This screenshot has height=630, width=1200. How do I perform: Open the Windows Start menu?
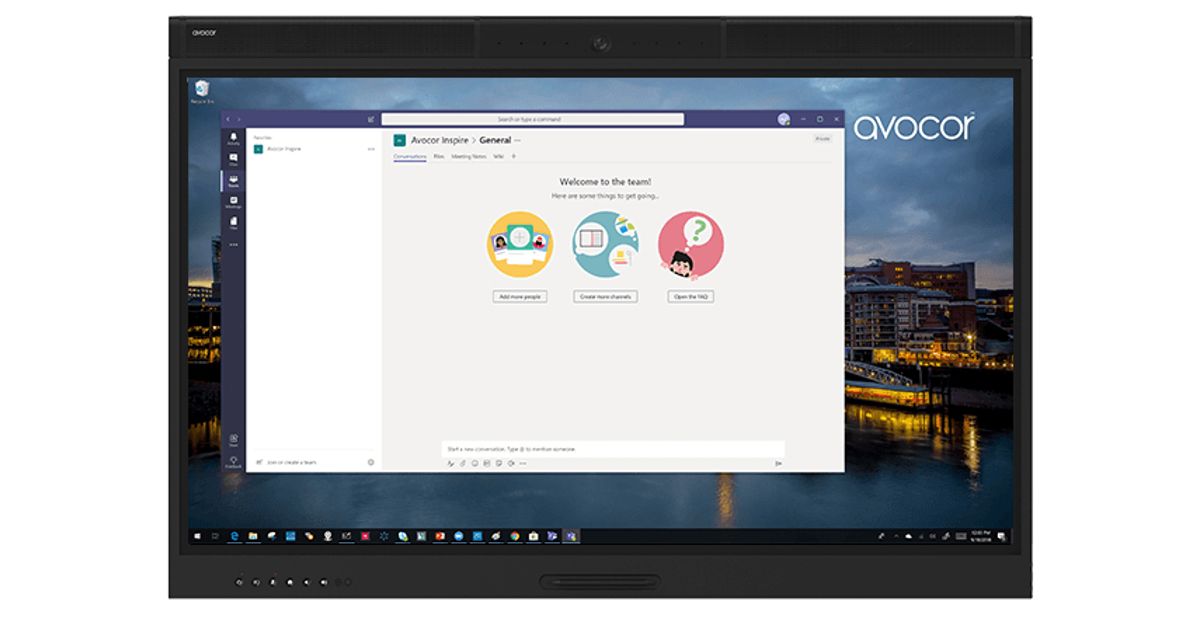(198, 536)
